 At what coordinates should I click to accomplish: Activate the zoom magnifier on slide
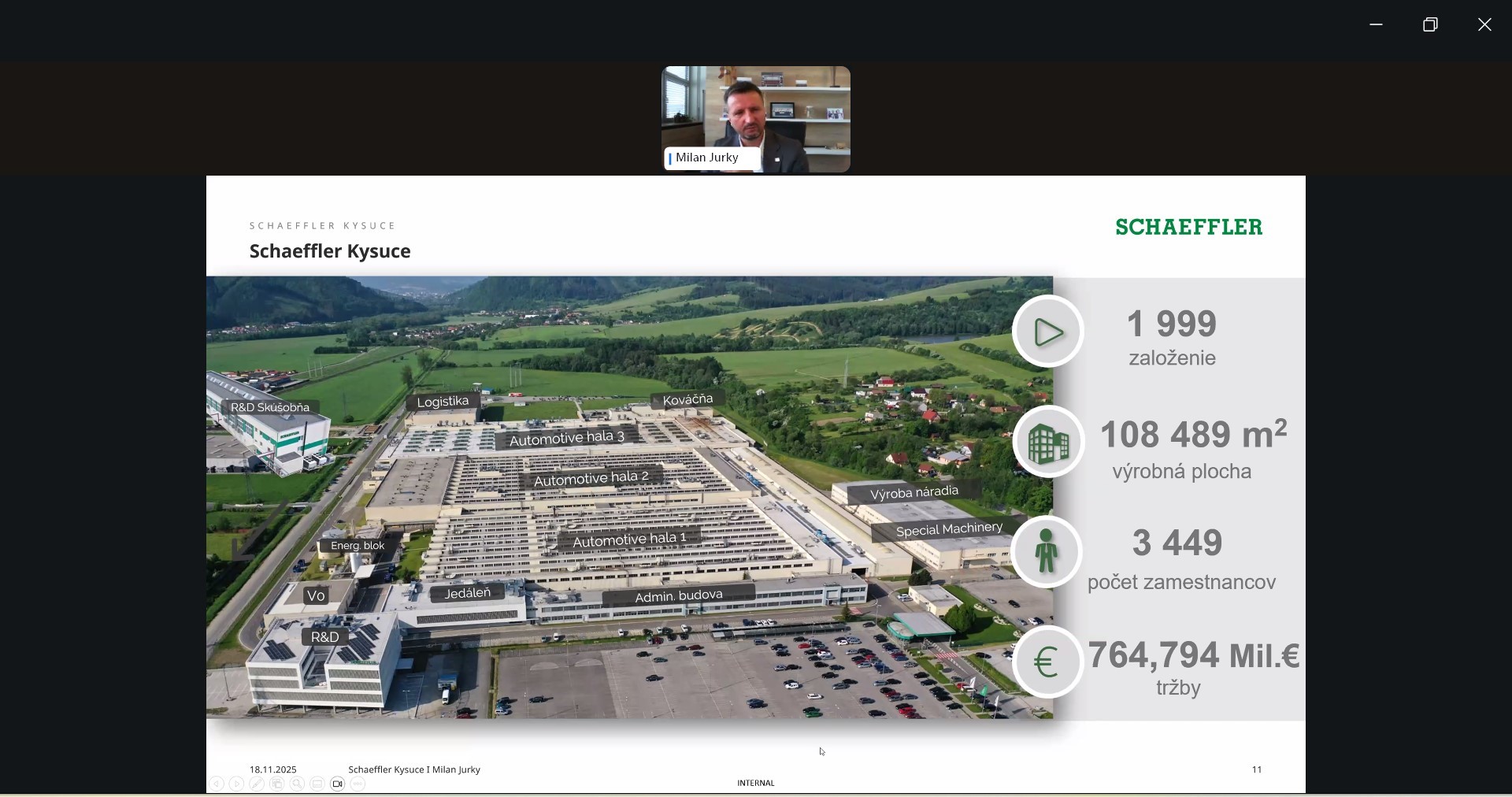[298, 784]
